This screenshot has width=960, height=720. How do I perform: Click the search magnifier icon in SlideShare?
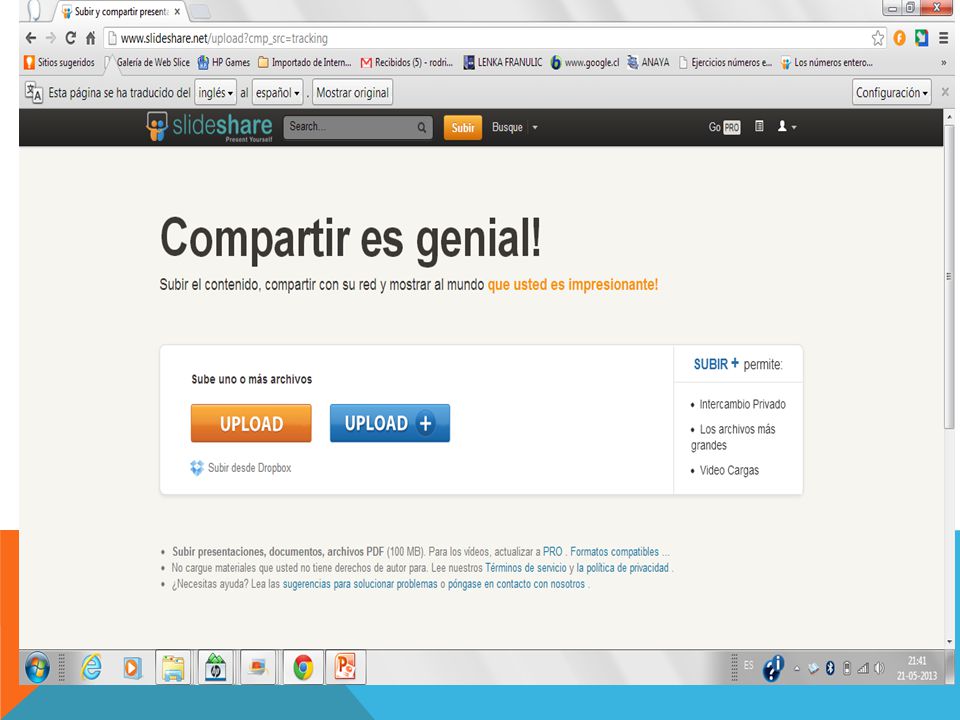422,127
